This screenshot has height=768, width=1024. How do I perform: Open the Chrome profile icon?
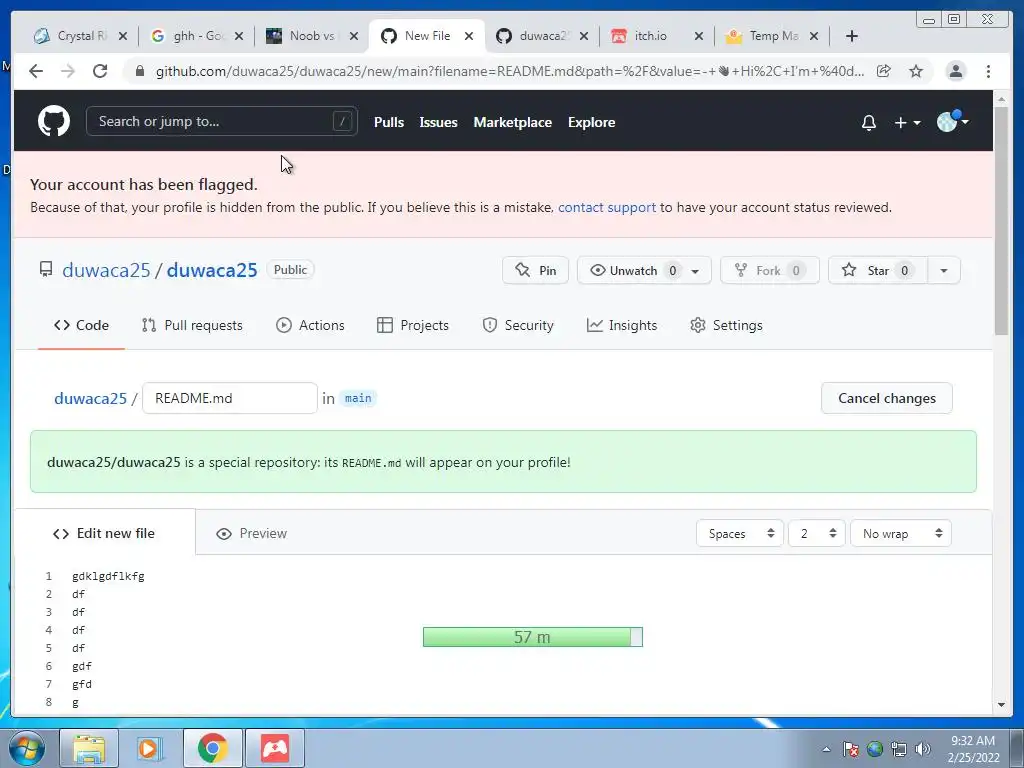pos(955,71)
